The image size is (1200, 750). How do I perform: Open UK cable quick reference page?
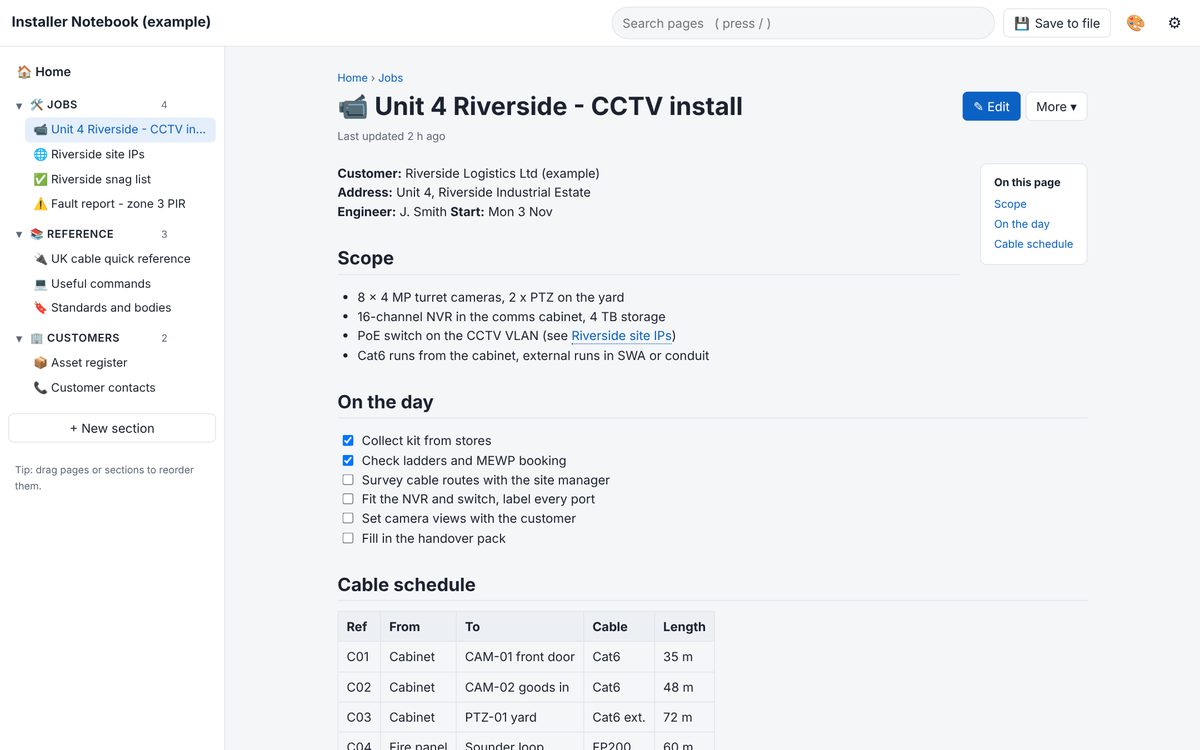[120, 259]
